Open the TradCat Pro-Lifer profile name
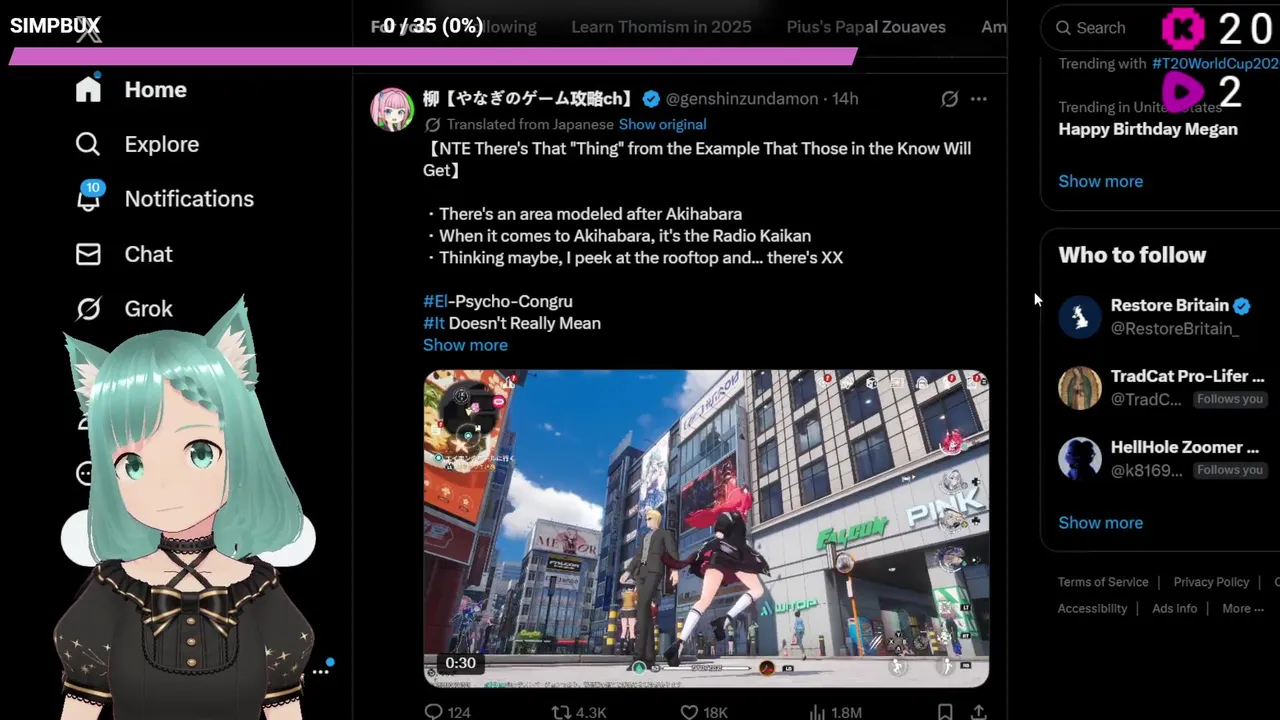 [1187, 377]
